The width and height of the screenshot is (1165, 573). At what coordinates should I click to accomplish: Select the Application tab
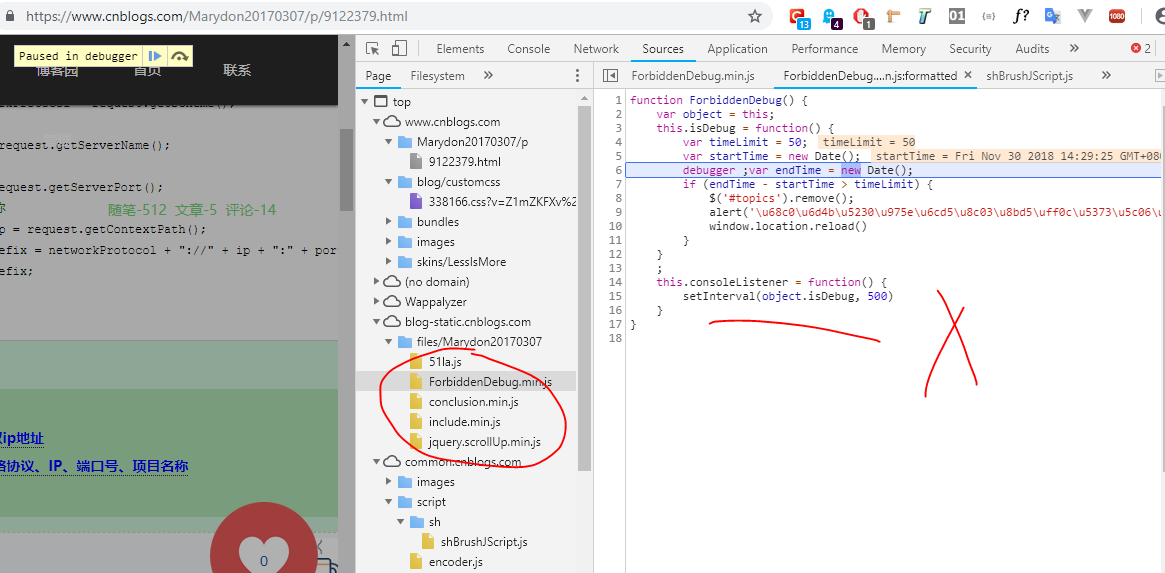(737, 49)
